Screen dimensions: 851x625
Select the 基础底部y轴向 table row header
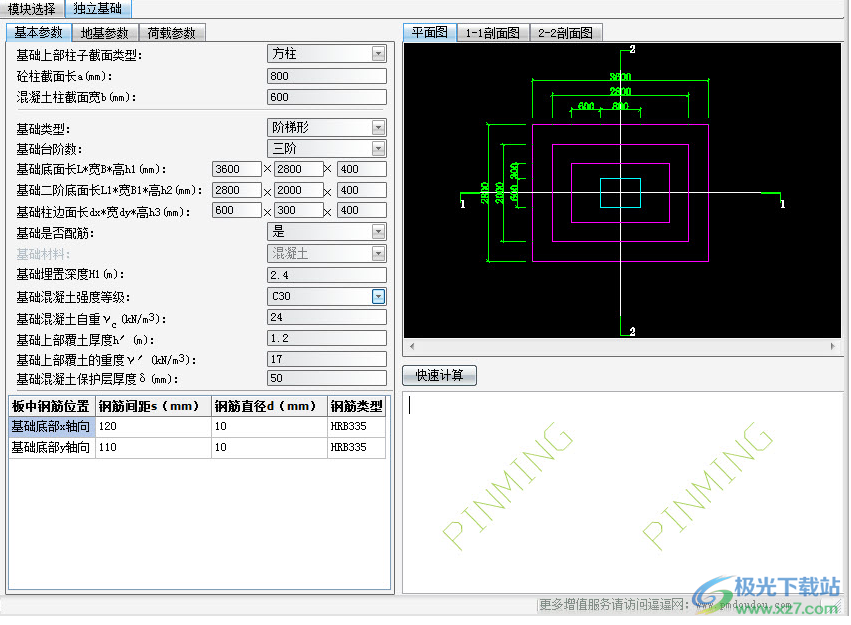click(x=51, y=448)
